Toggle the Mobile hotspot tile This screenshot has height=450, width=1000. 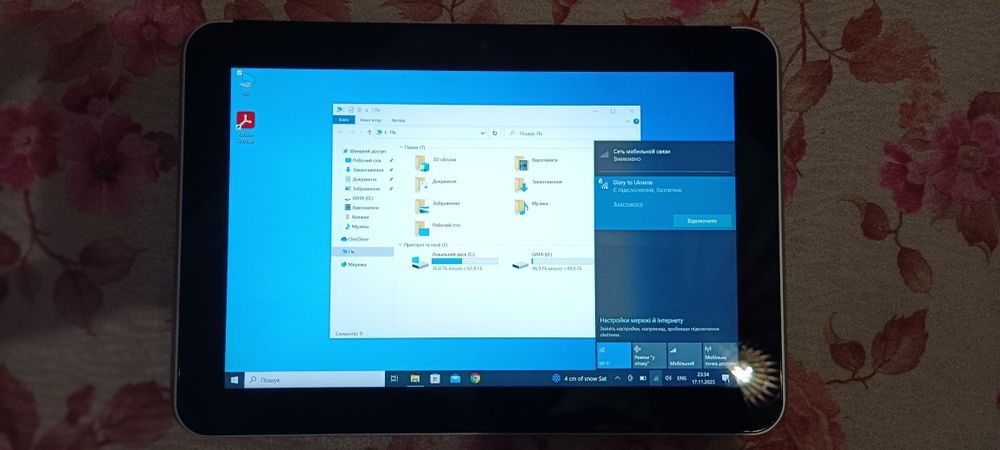[x=719, y=356]
